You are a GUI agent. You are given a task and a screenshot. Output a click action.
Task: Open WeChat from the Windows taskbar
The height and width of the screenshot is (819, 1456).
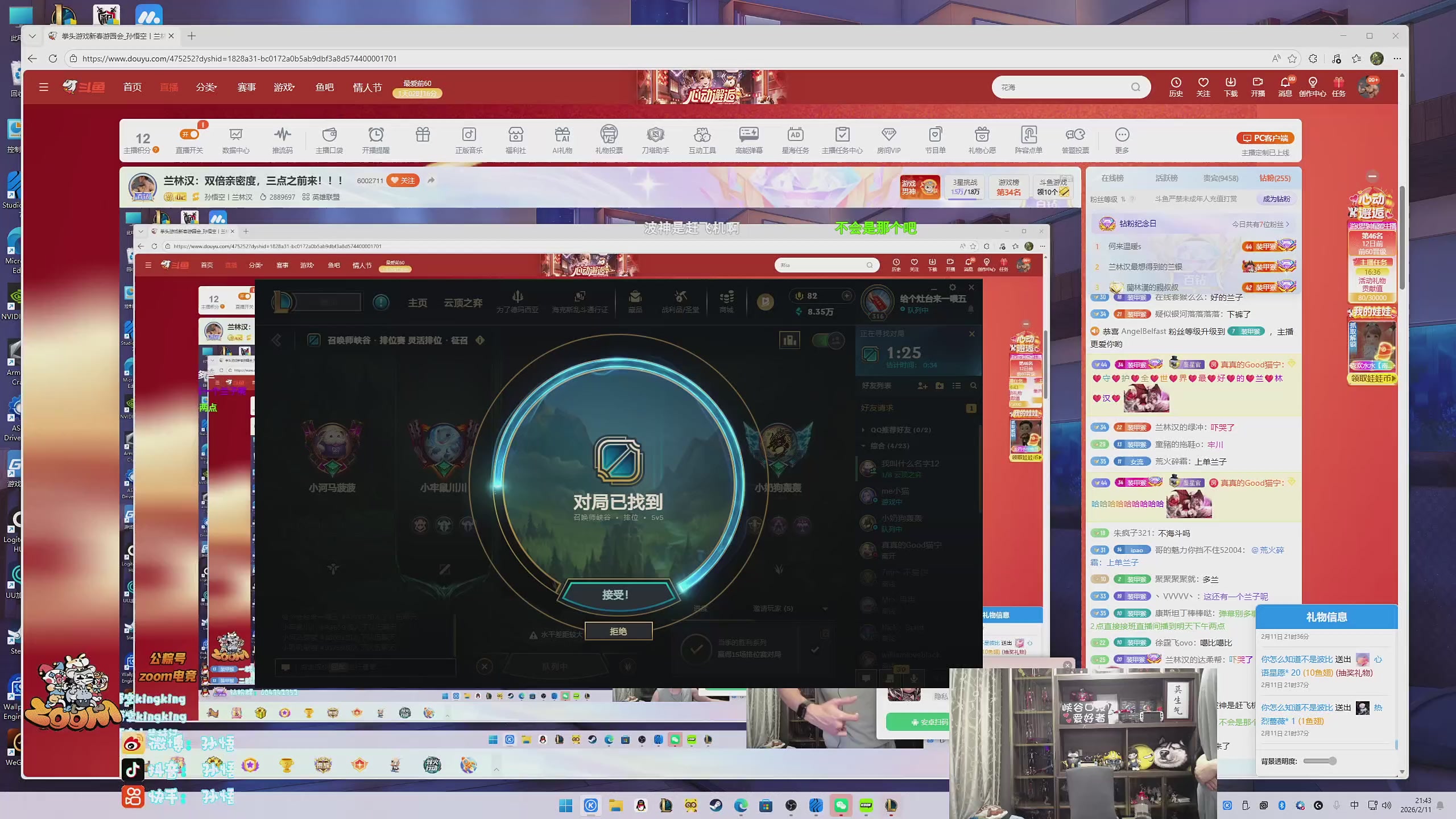(x=841, y=805)
